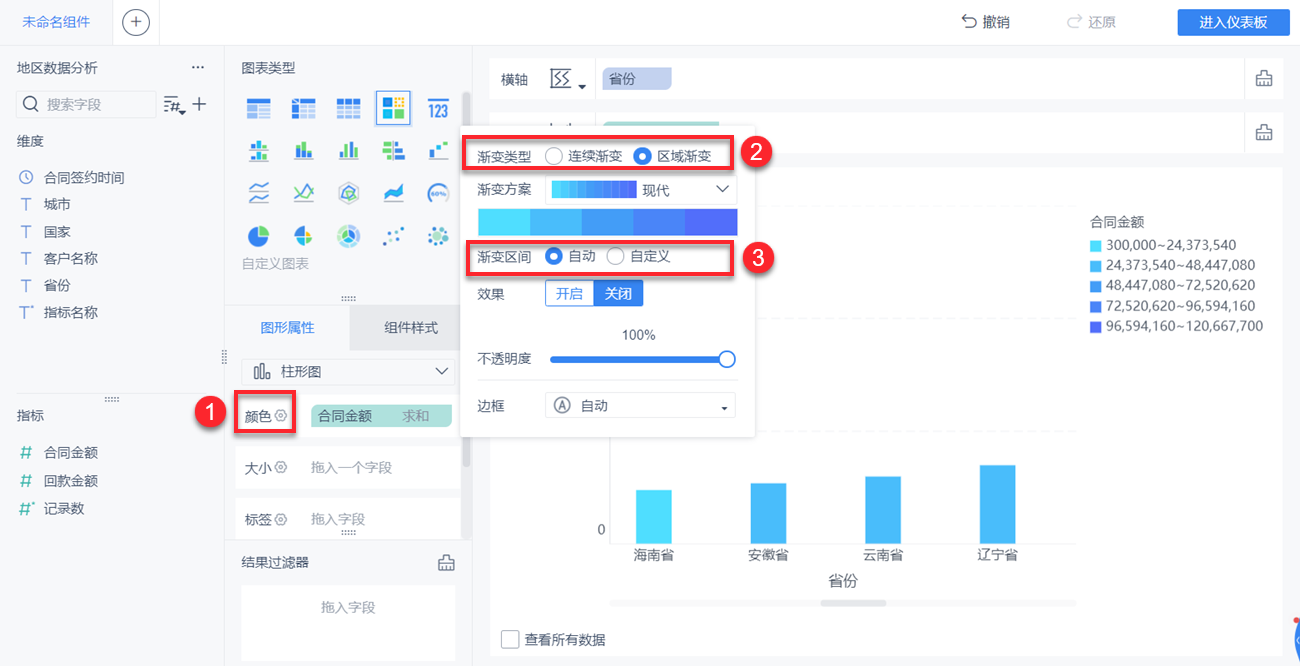Select the detail table chart type icon
Screen dimensions: 1300x666
pos(348,107)
